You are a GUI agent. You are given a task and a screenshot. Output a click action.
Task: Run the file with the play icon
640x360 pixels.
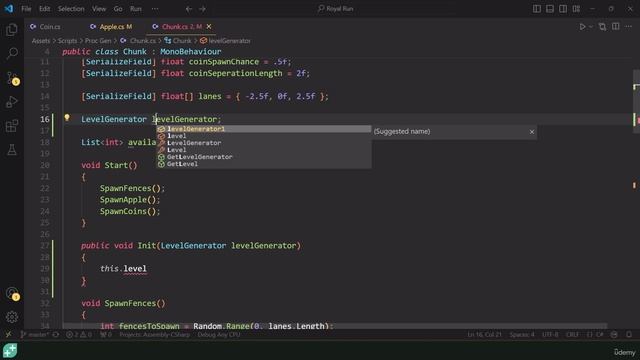click(582, 27)
